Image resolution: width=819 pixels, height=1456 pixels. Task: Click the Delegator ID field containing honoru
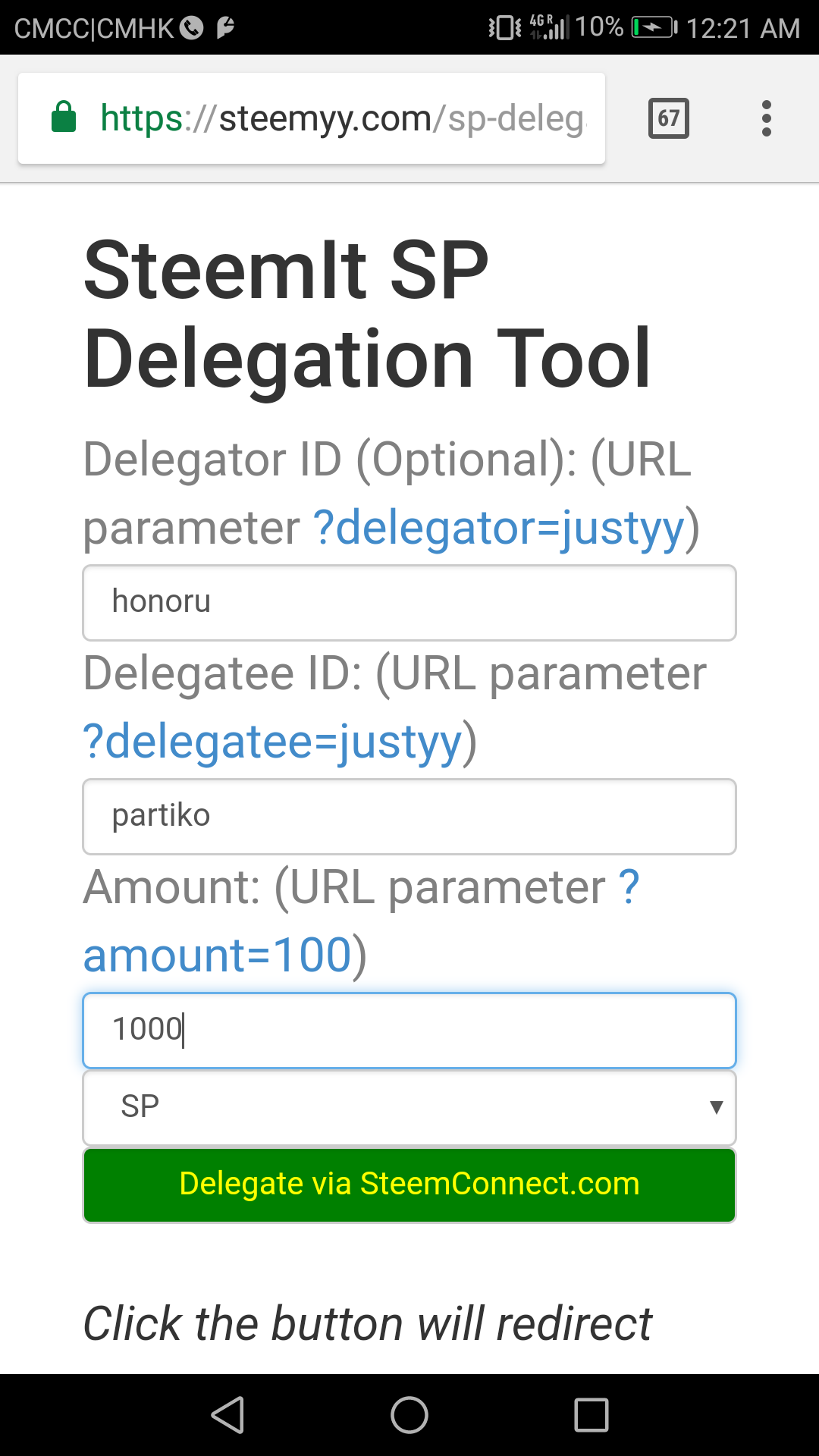409,602
